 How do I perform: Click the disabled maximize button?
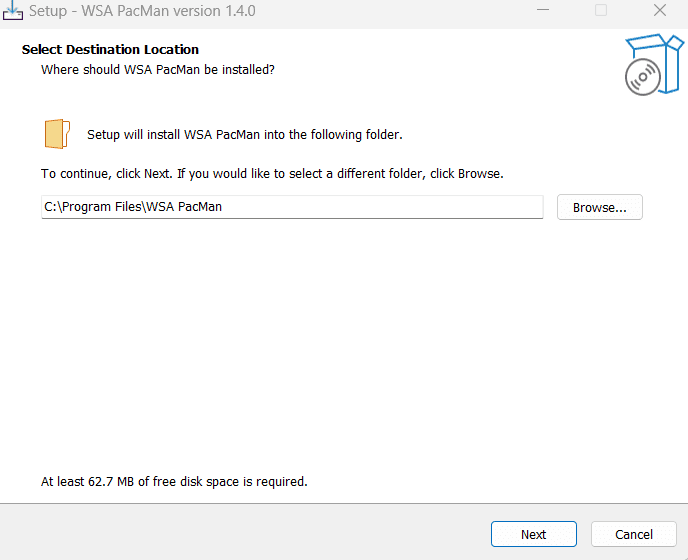pyautogui.click(x=601, y=10)
